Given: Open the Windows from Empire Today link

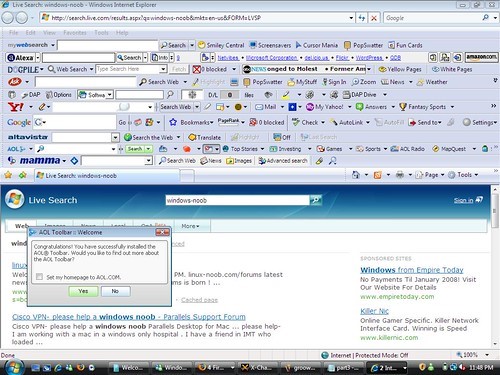Looking at the screenshot, I should [x=412, y=270].
